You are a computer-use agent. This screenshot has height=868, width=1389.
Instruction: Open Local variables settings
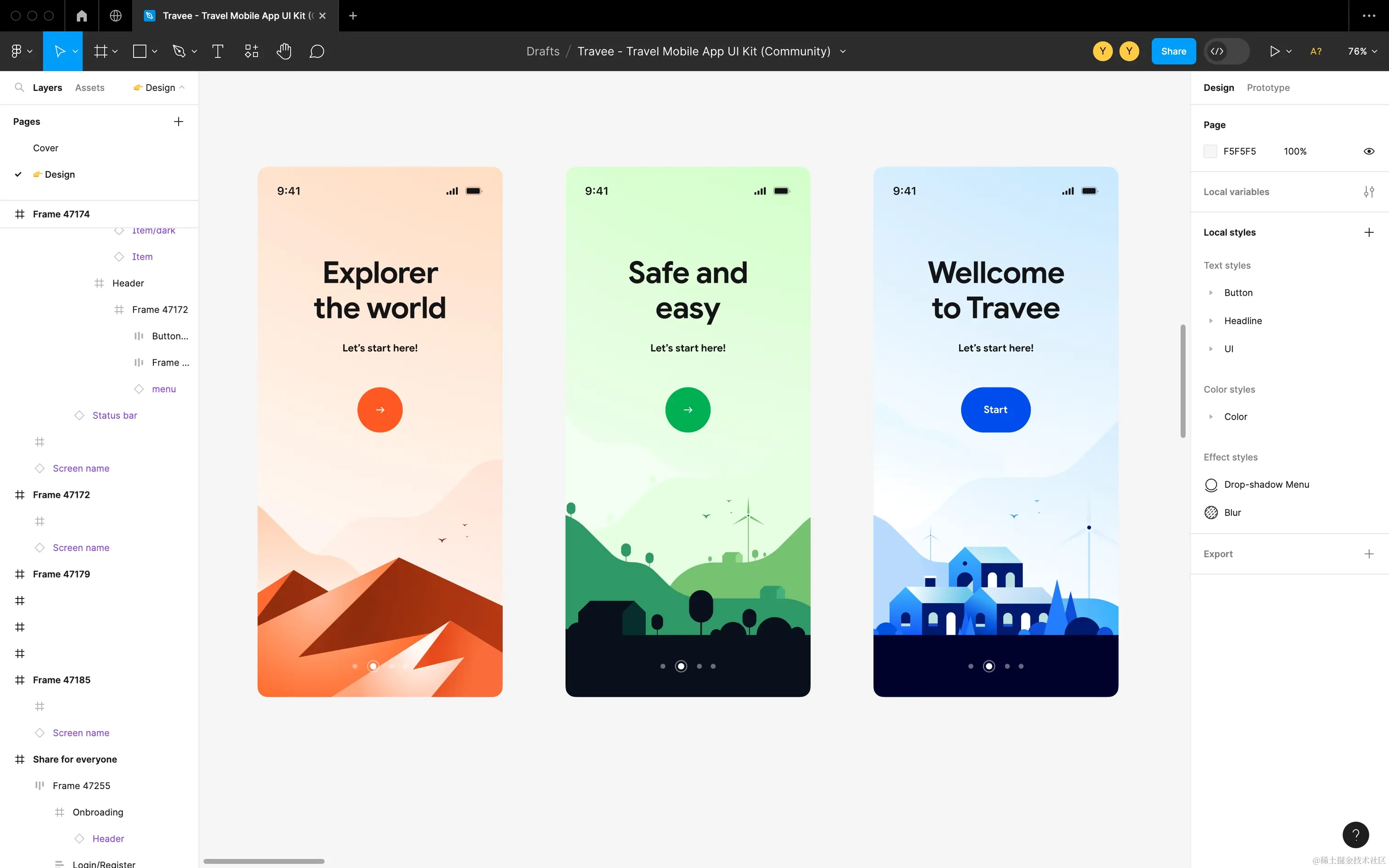click(1368, 192)
